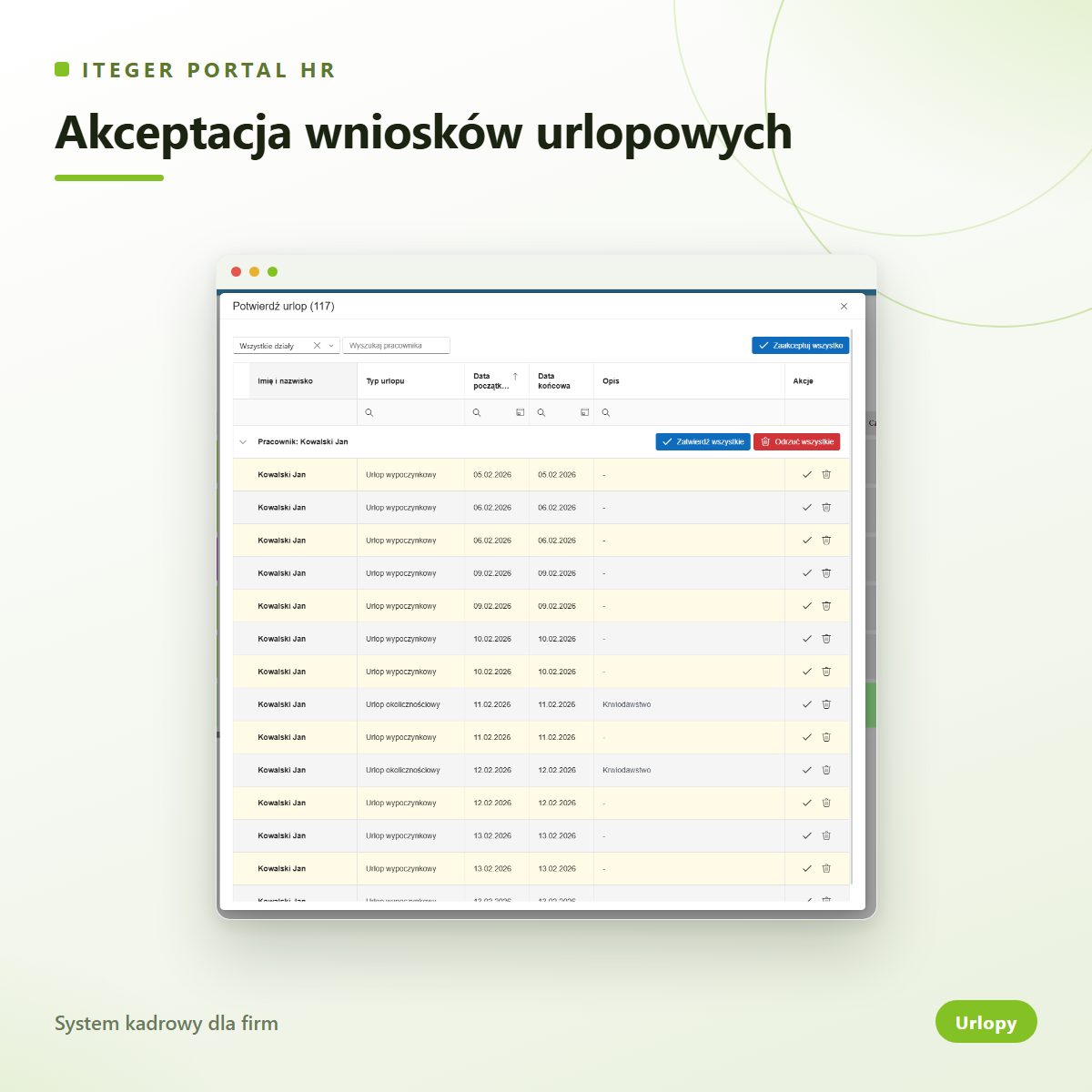Click Zatwierdź wszystkie for Kowalski Jan
1092x1092 pixels.
tap(703, 441)
